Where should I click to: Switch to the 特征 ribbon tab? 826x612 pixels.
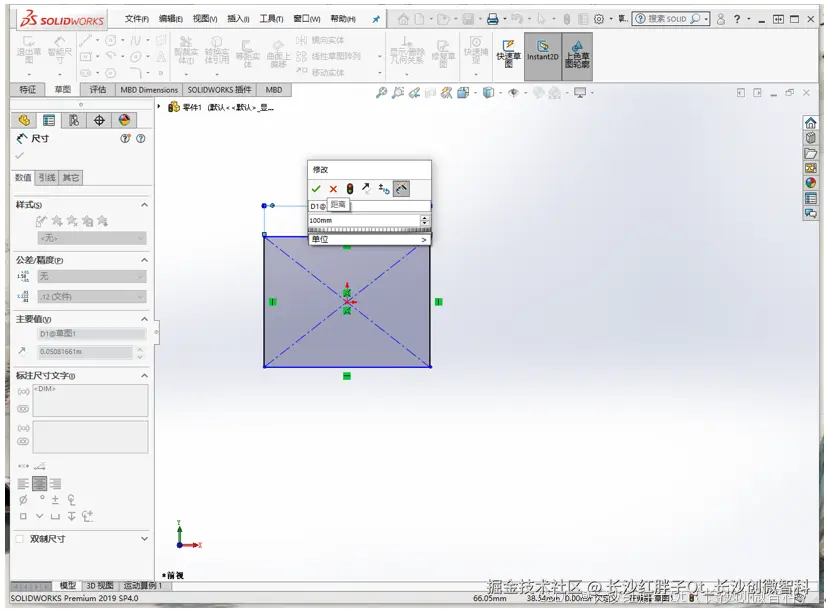pyautogui.click(x=27, y=90)
